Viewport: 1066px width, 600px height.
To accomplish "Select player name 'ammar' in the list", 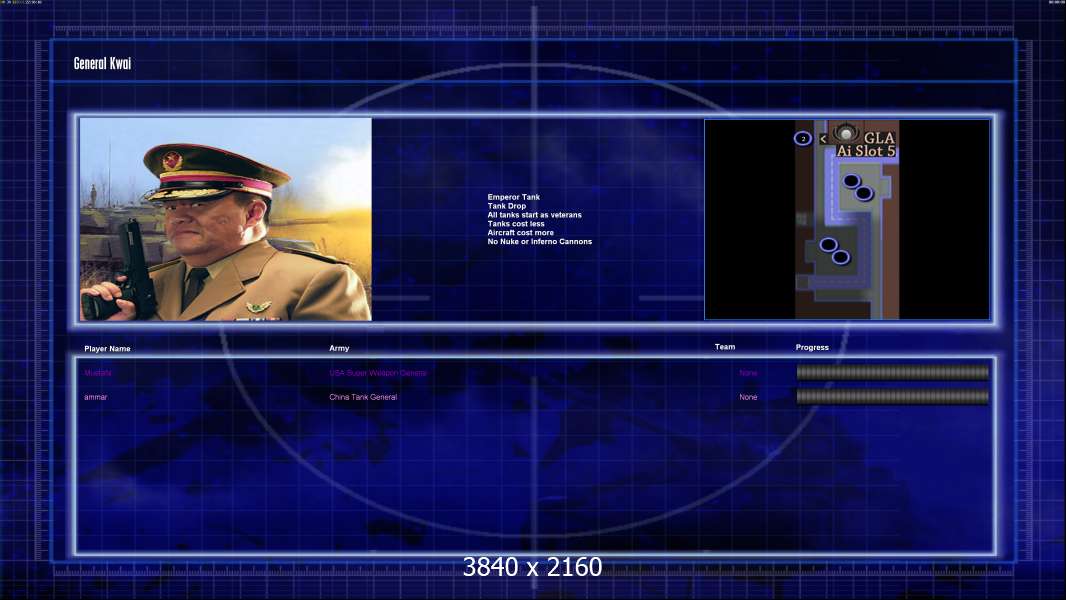I will click(x=96, y=397).
